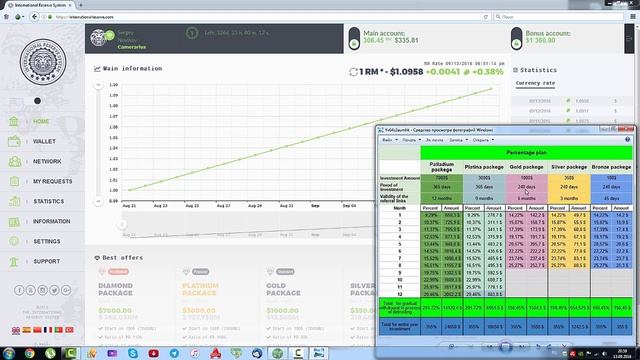Toggle the Main account switch
Image resolution: width=640 pixels, height=360 pixels.
[354, 39]
